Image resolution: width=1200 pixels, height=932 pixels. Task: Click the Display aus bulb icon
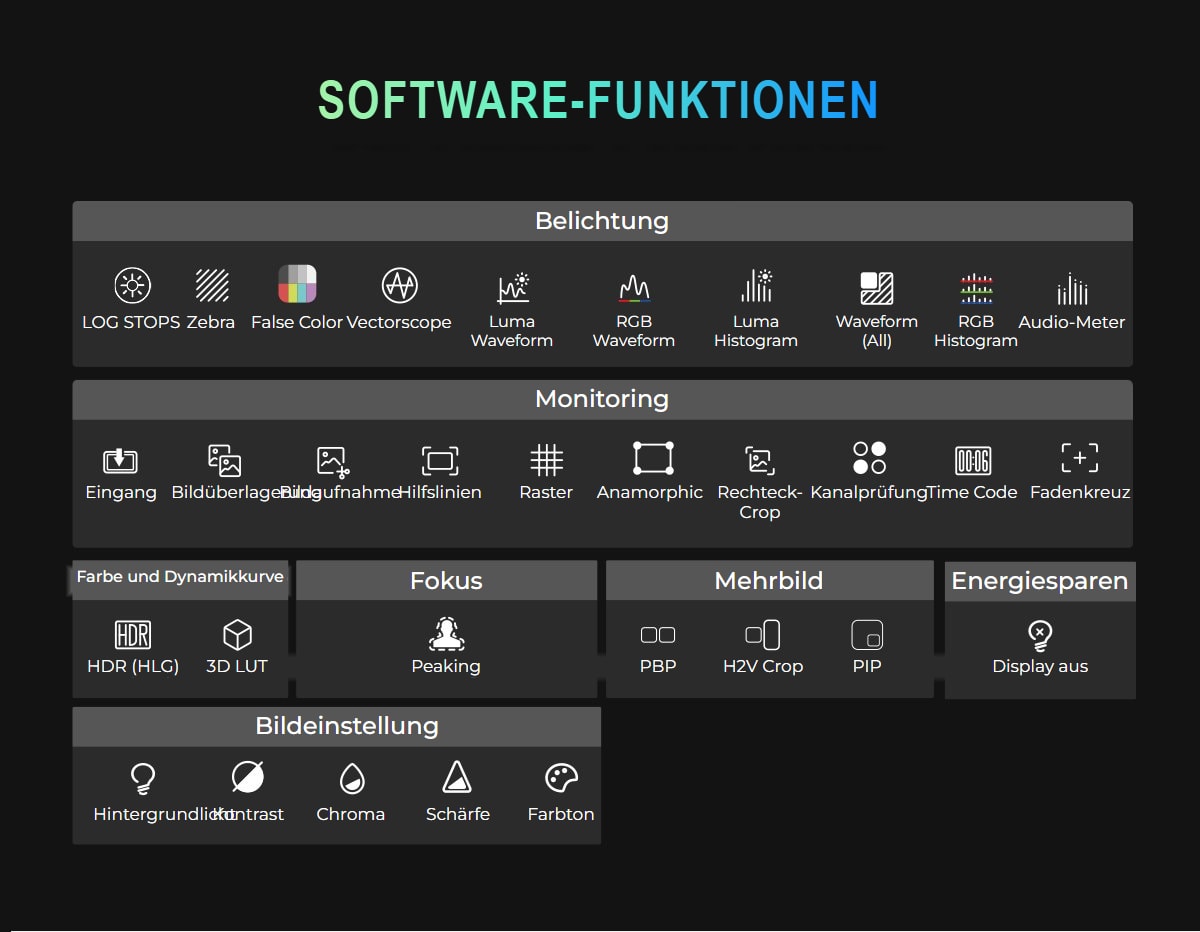click(x=1040, y=635)
